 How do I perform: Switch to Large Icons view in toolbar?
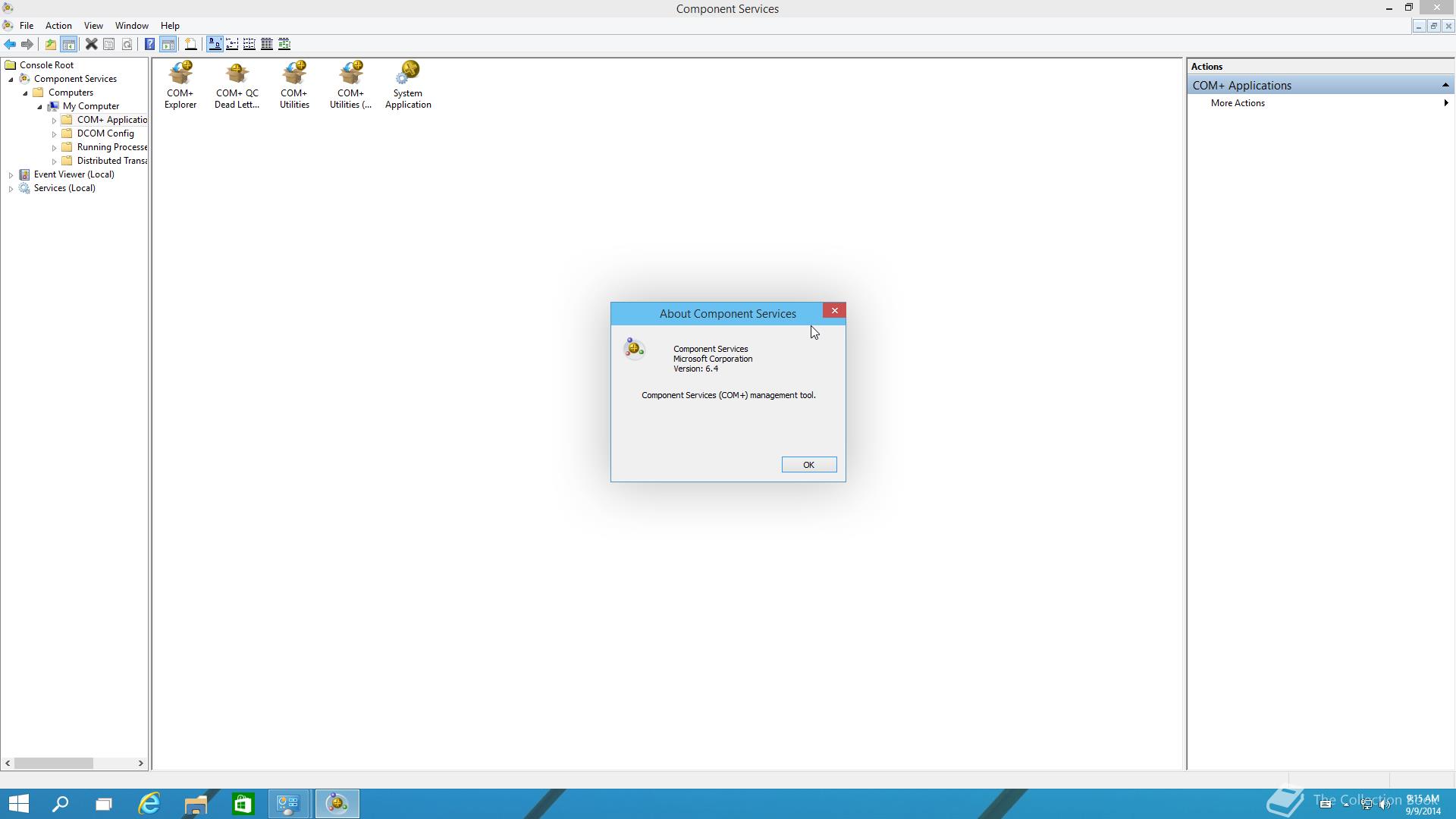[215, 44]
